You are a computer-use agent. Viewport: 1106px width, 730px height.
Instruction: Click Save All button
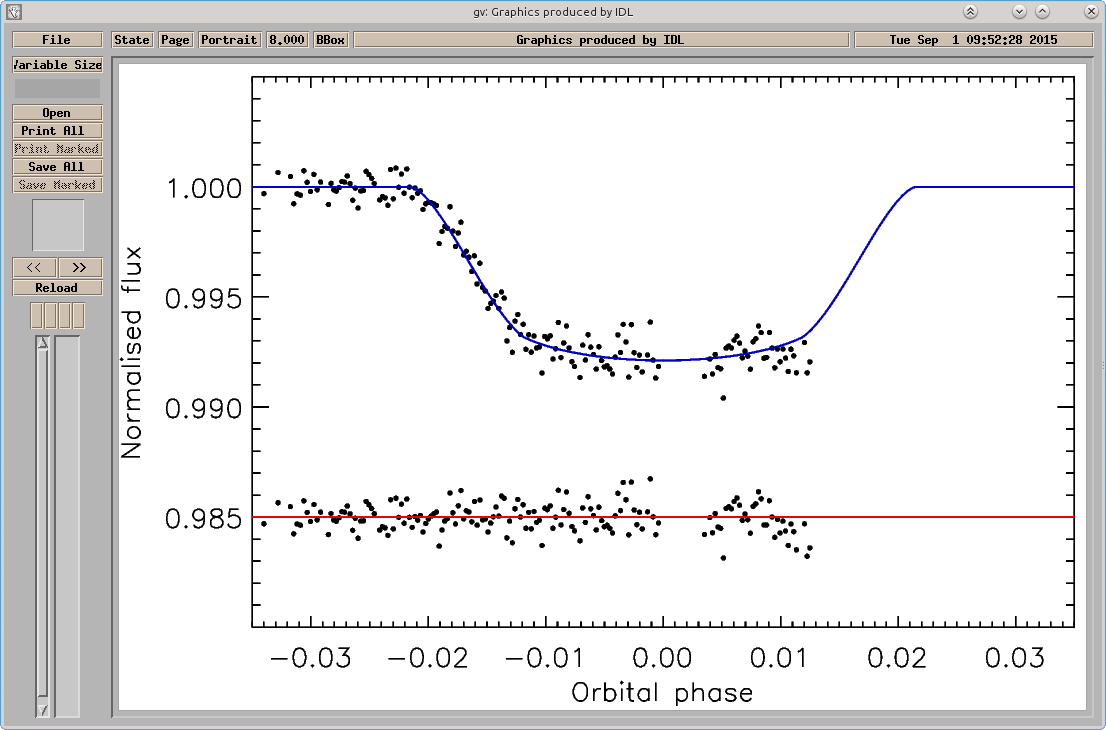click(x=57, y=166)
